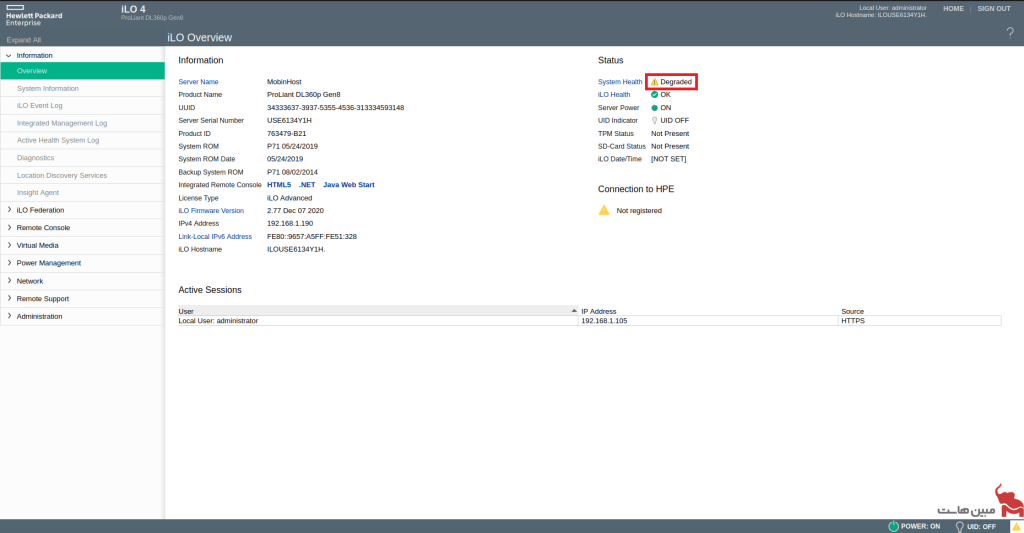Screen dimensions: 1024x533
Task: Click Expand All in the sidebar
Action: tap(24, 40)
